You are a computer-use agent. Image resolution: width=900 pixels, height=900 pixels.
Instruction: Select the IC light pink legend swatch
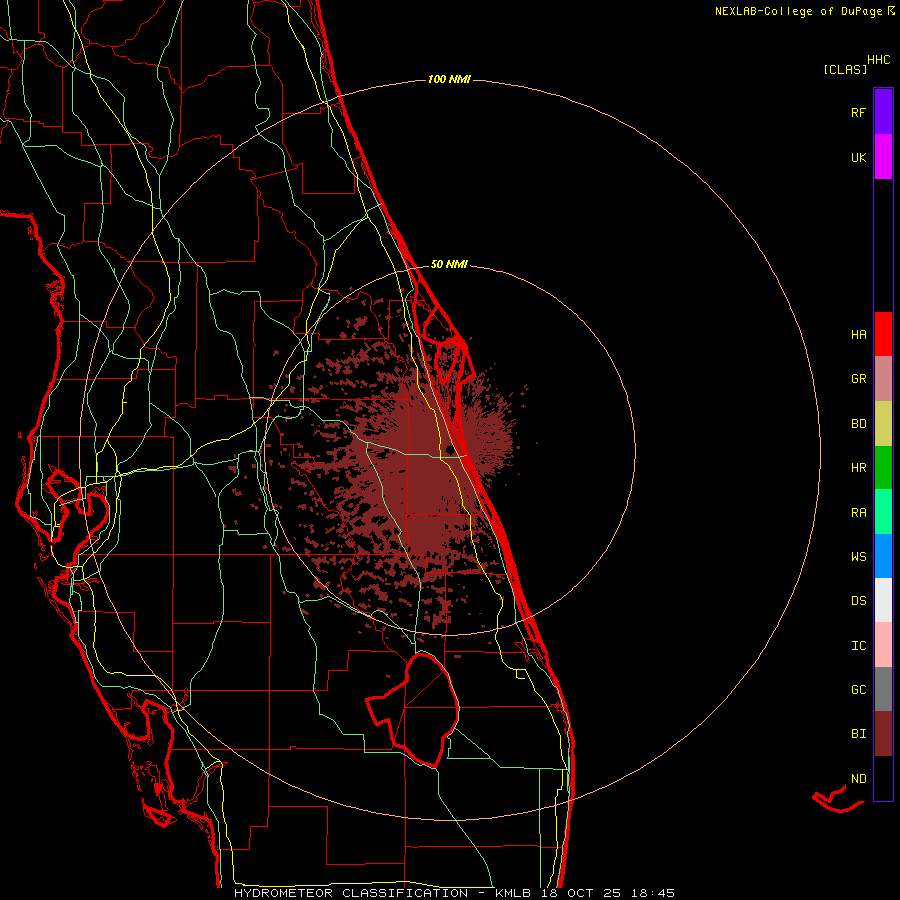click(x=883, y=645)
